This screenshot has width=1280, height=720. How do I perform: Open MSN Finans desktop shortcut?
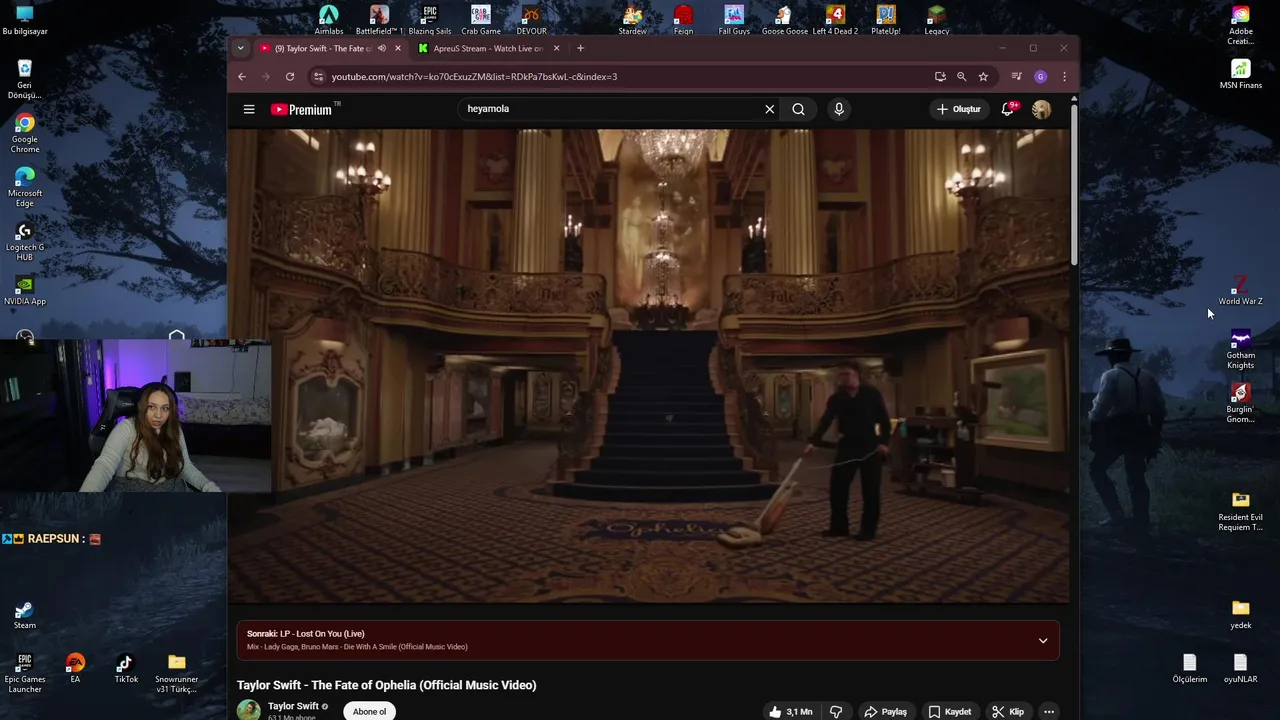(x=1241, y=75)
